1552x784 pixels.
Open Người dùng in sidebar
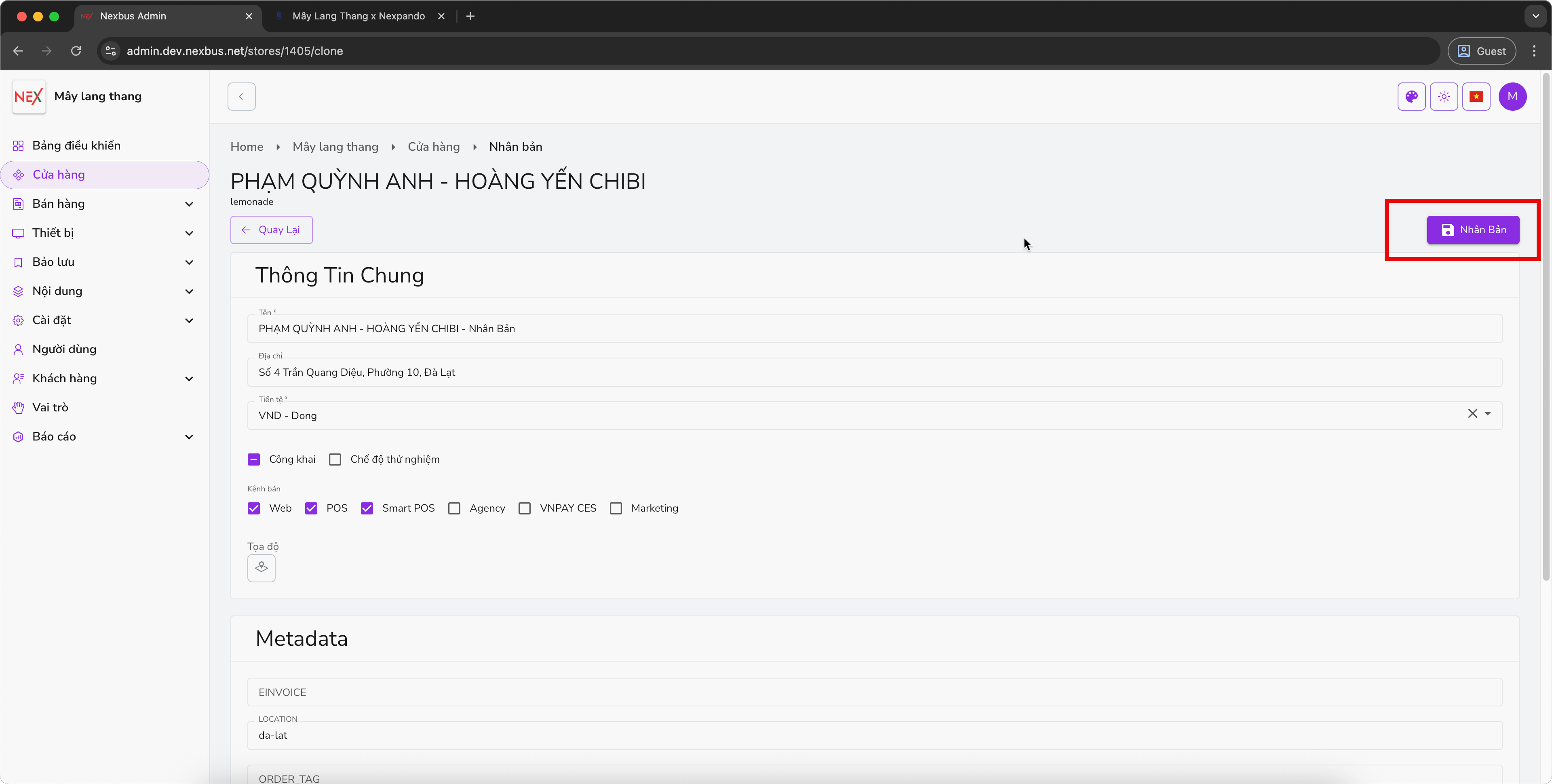point(64,349)
